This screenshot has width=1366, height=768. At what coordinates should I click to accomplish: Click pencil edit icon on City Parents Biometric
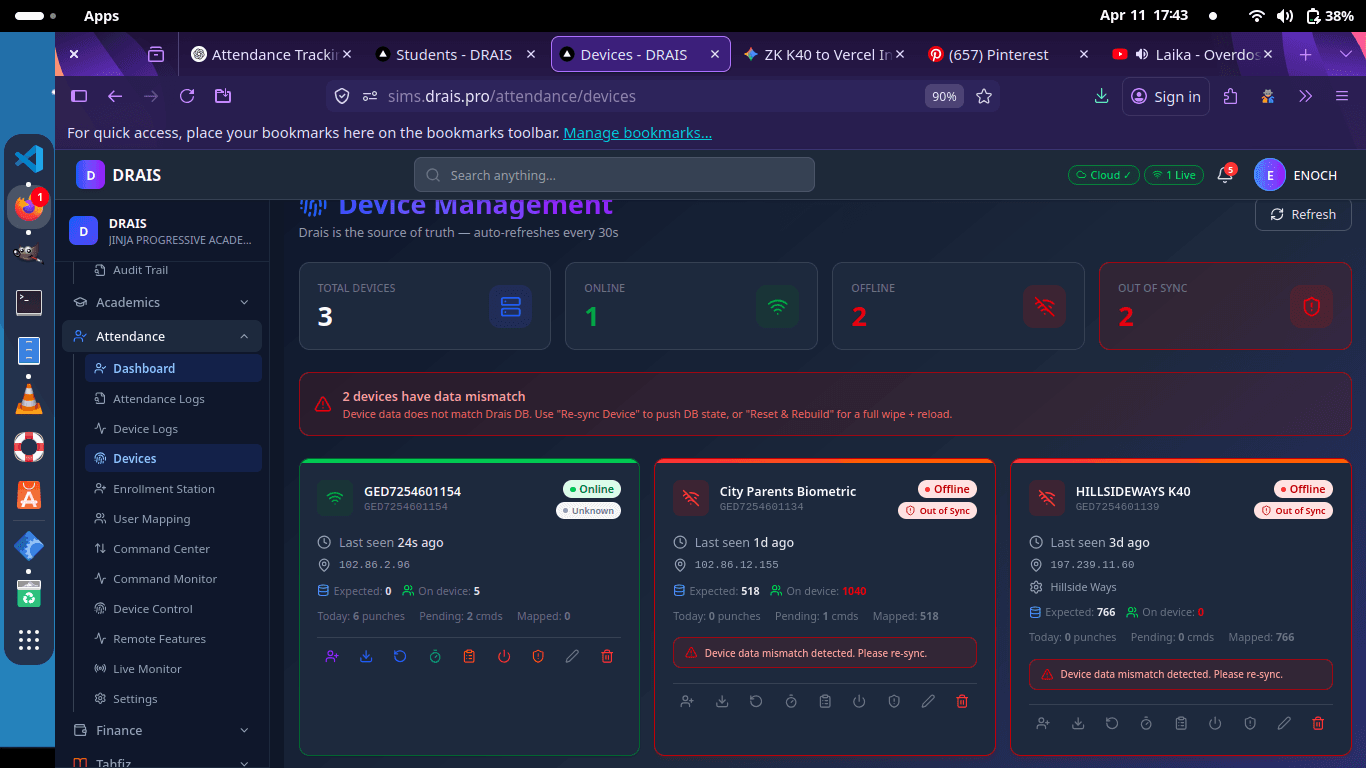point(928,702)
